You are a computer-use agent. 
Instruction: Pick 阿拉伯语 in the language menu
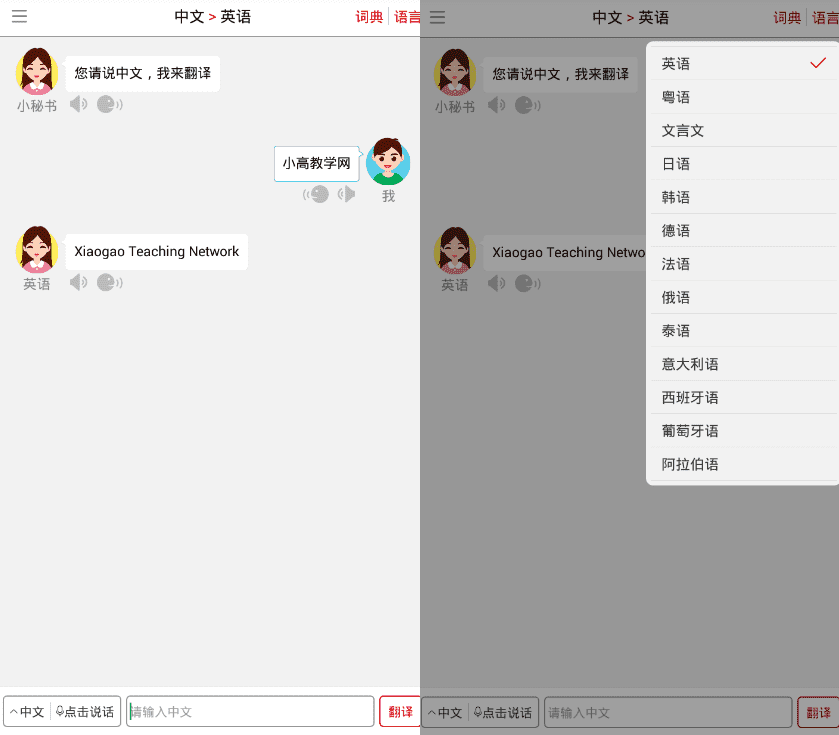click(742, 464)
